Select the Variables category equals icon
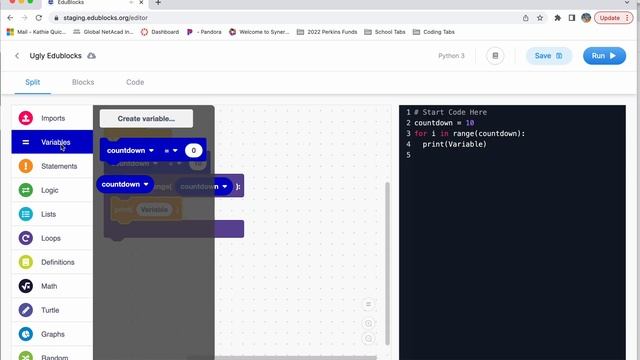Screen dimensions: 640x360 [x=26, y=142]
